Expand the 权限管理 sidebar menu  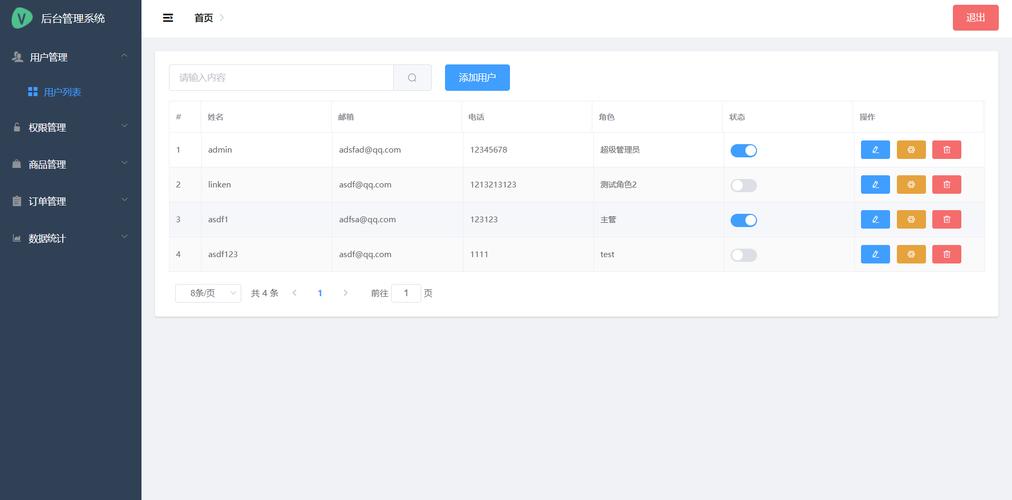coord(70,127)
